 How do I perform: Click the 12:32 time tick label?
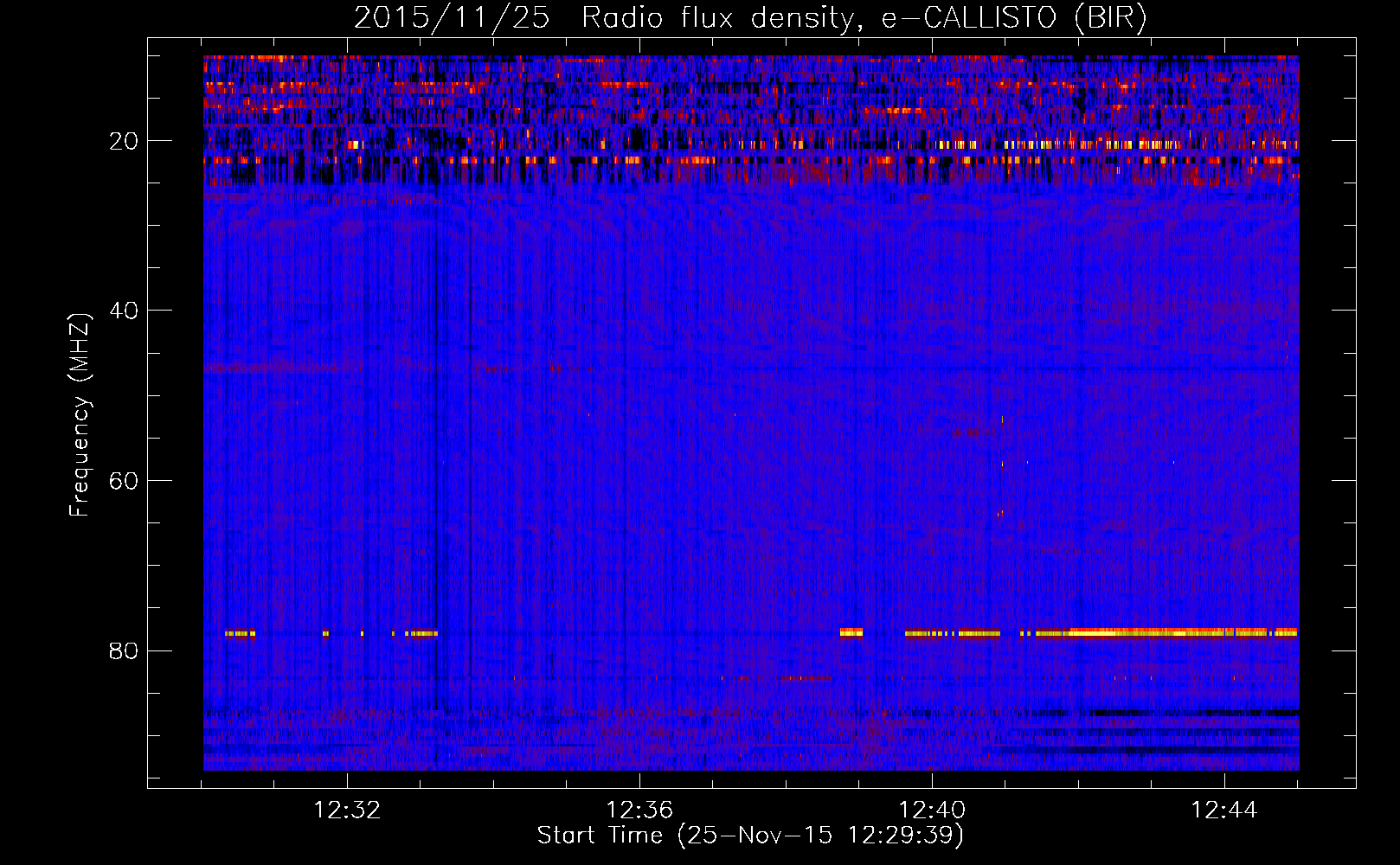(x=347, y=811)
